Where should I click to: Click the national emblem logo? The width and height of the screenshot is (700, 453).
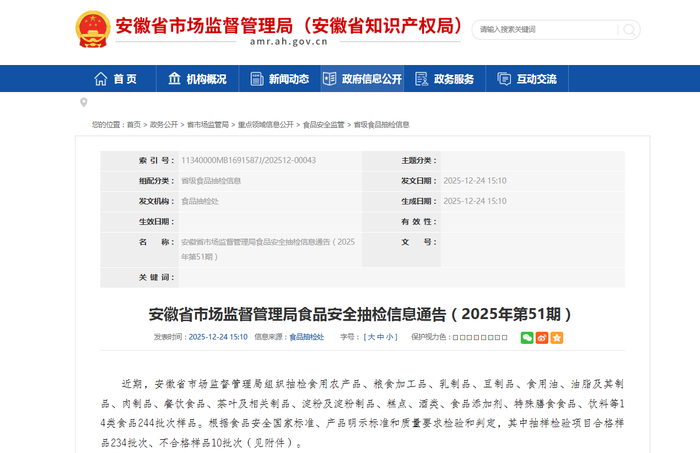[x=93, y=29]
